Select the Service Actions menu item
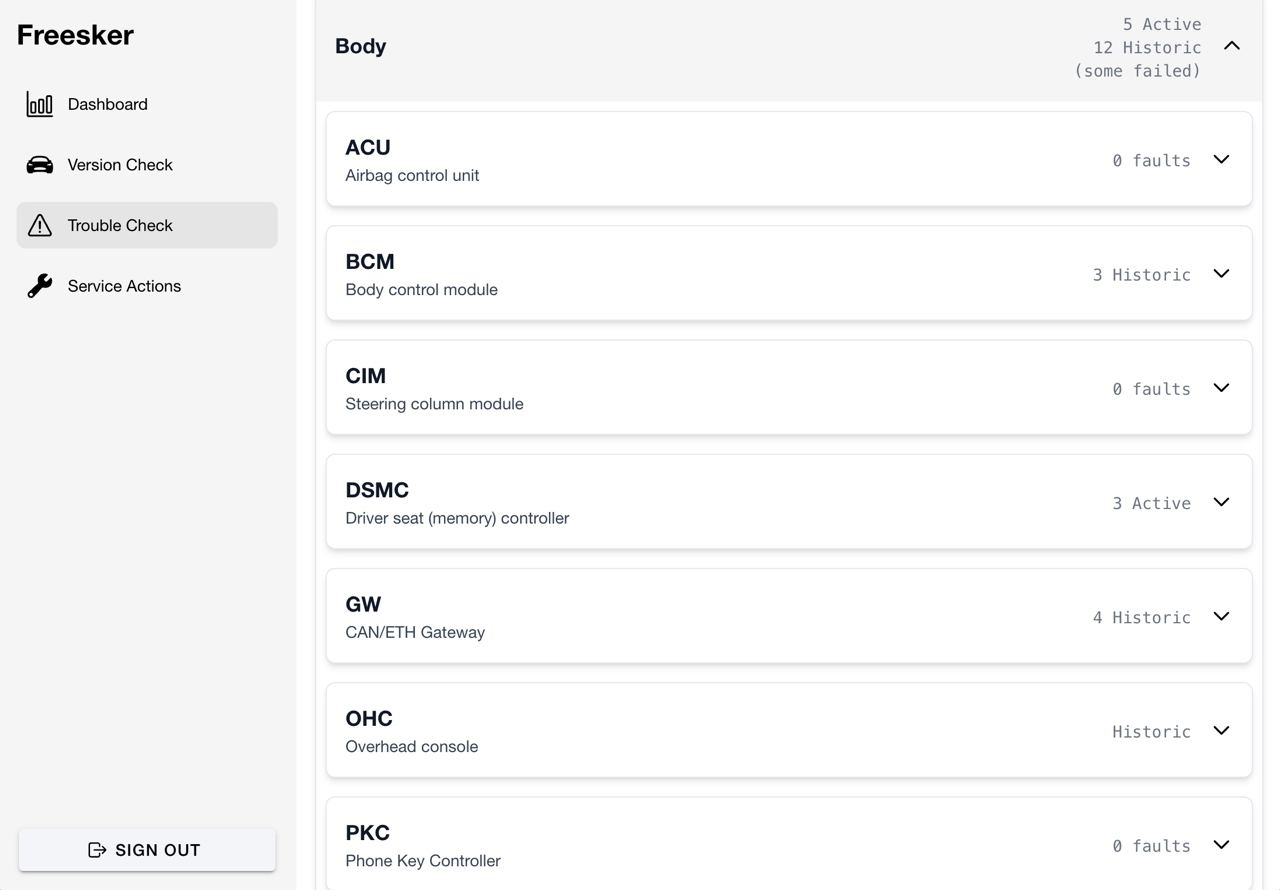This screenshot has height=890, width=1280. pyautogui.click(x=124, y=286)
